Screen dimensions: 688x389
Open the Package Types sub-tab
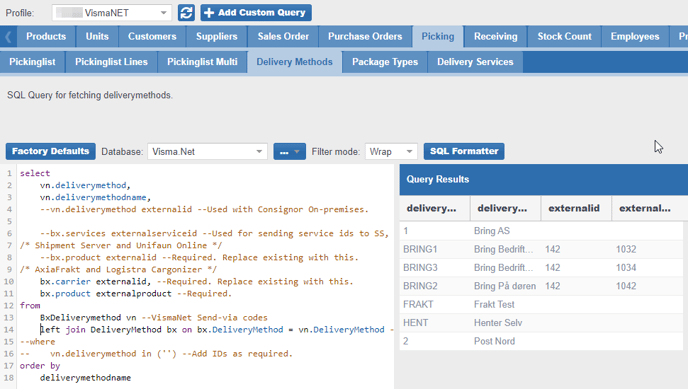(x=385, y=62)
